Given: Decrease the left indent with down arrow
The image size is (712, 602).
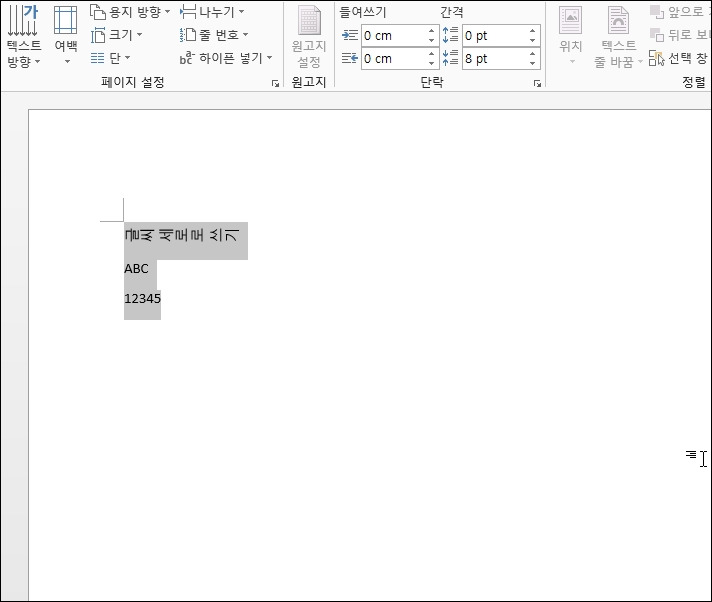Looking at the screenshot, I should coord(432,40).
